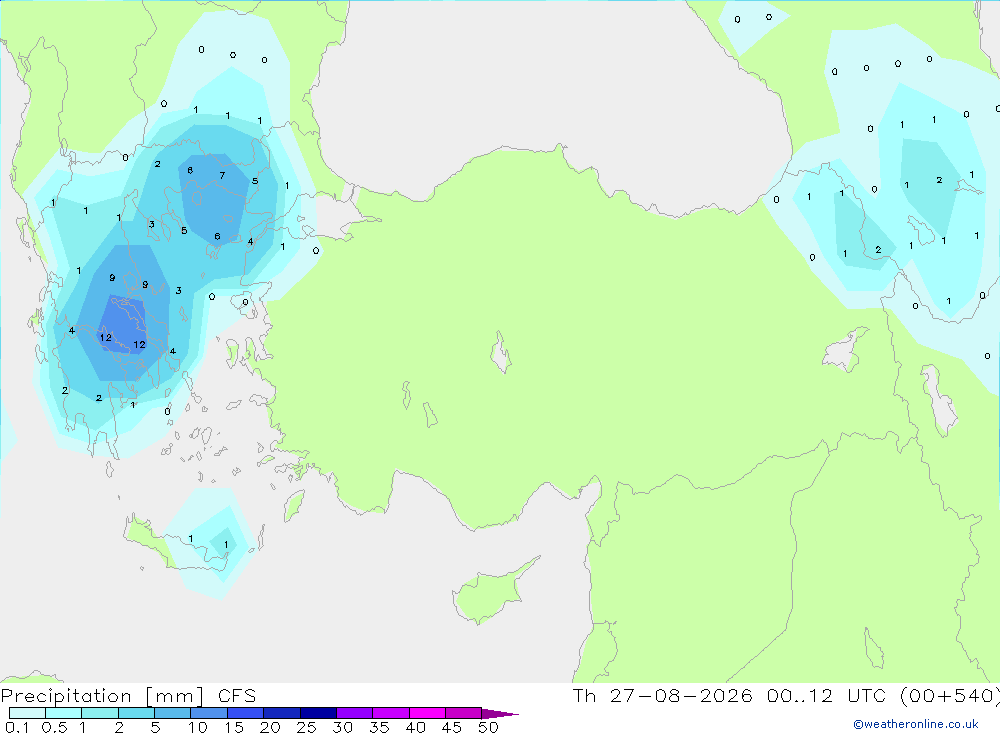
Task: Click the 'Precipitation [mm]' title text
Action: (103, 696)
